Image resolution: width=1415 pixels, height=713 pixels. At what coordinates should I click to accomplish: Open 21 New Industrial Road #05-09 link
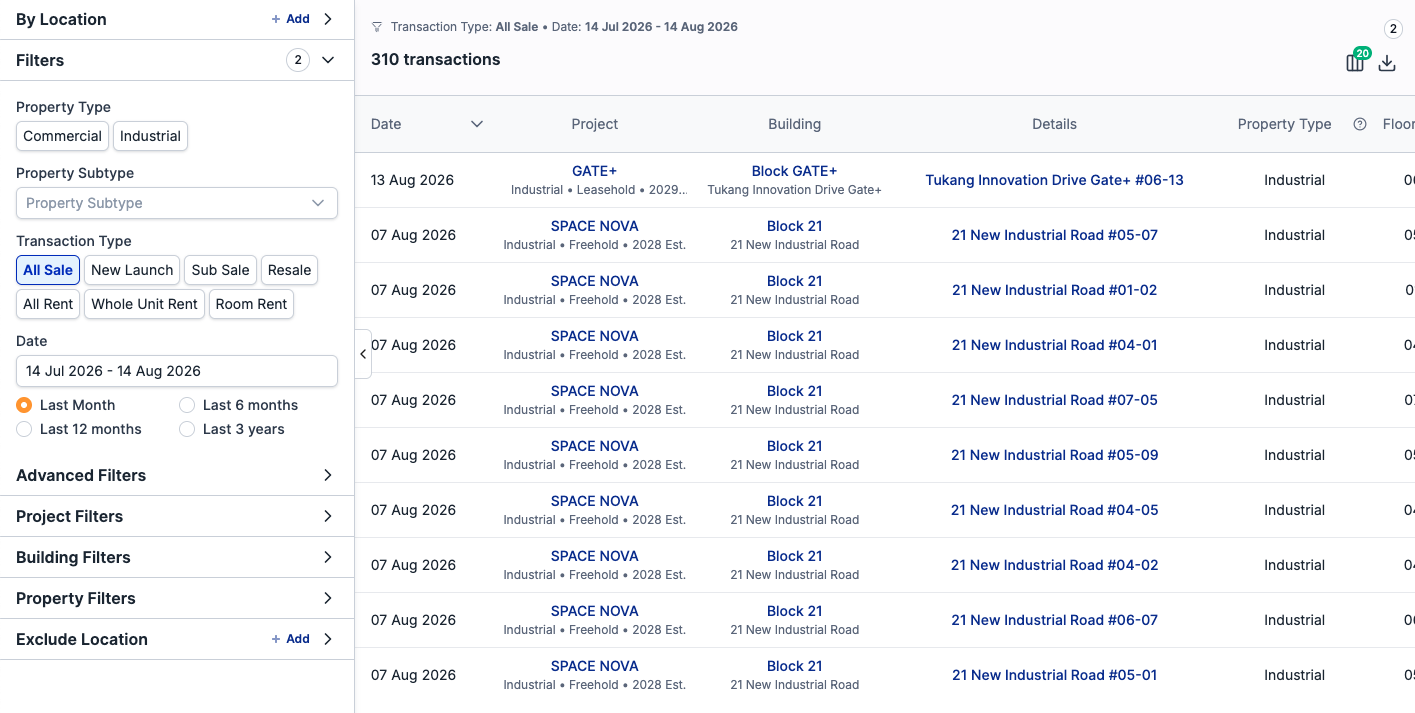[x=1055, y=455]
